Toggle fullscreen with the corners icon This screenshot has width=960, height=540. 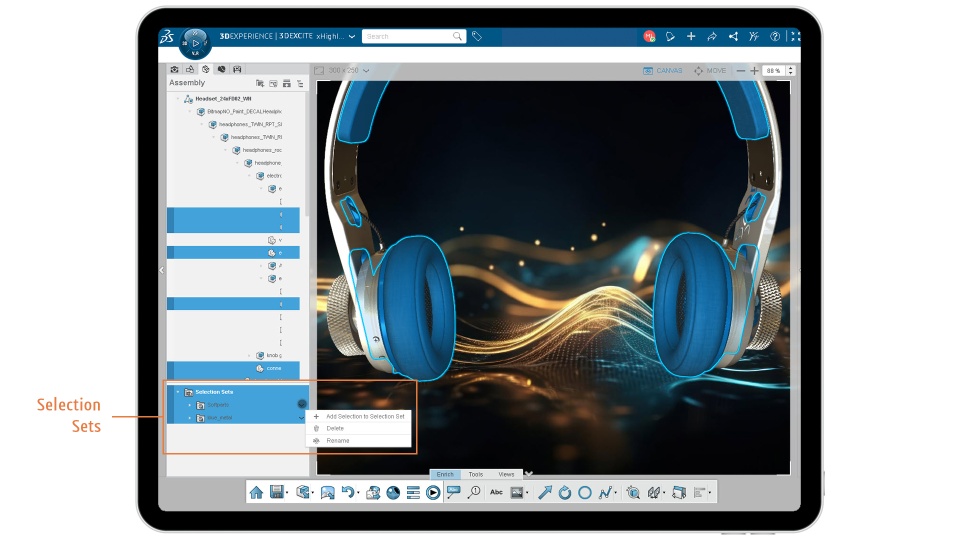click(795, 37)
